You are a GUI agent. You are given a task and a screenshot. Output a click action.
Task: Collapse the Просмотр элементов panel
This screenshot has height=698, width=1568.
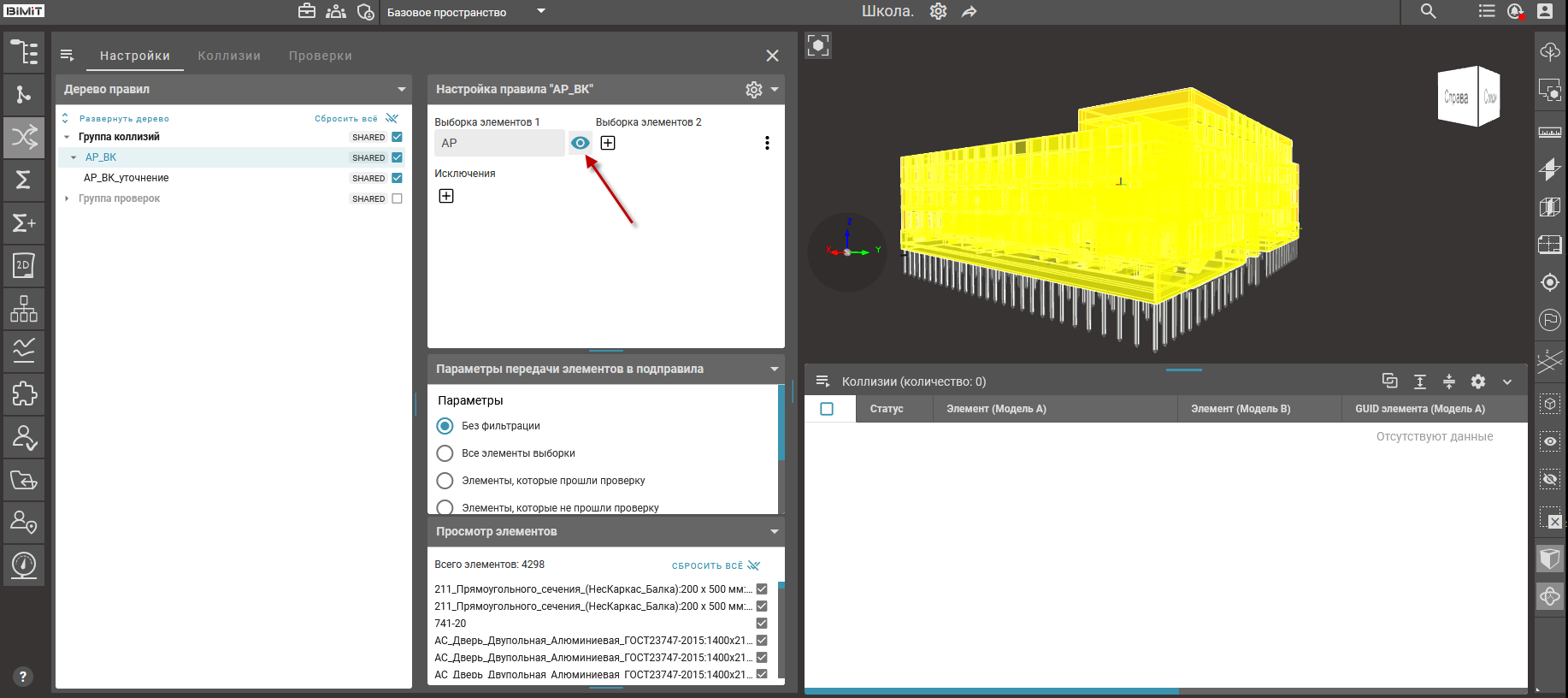click(774, 531)
